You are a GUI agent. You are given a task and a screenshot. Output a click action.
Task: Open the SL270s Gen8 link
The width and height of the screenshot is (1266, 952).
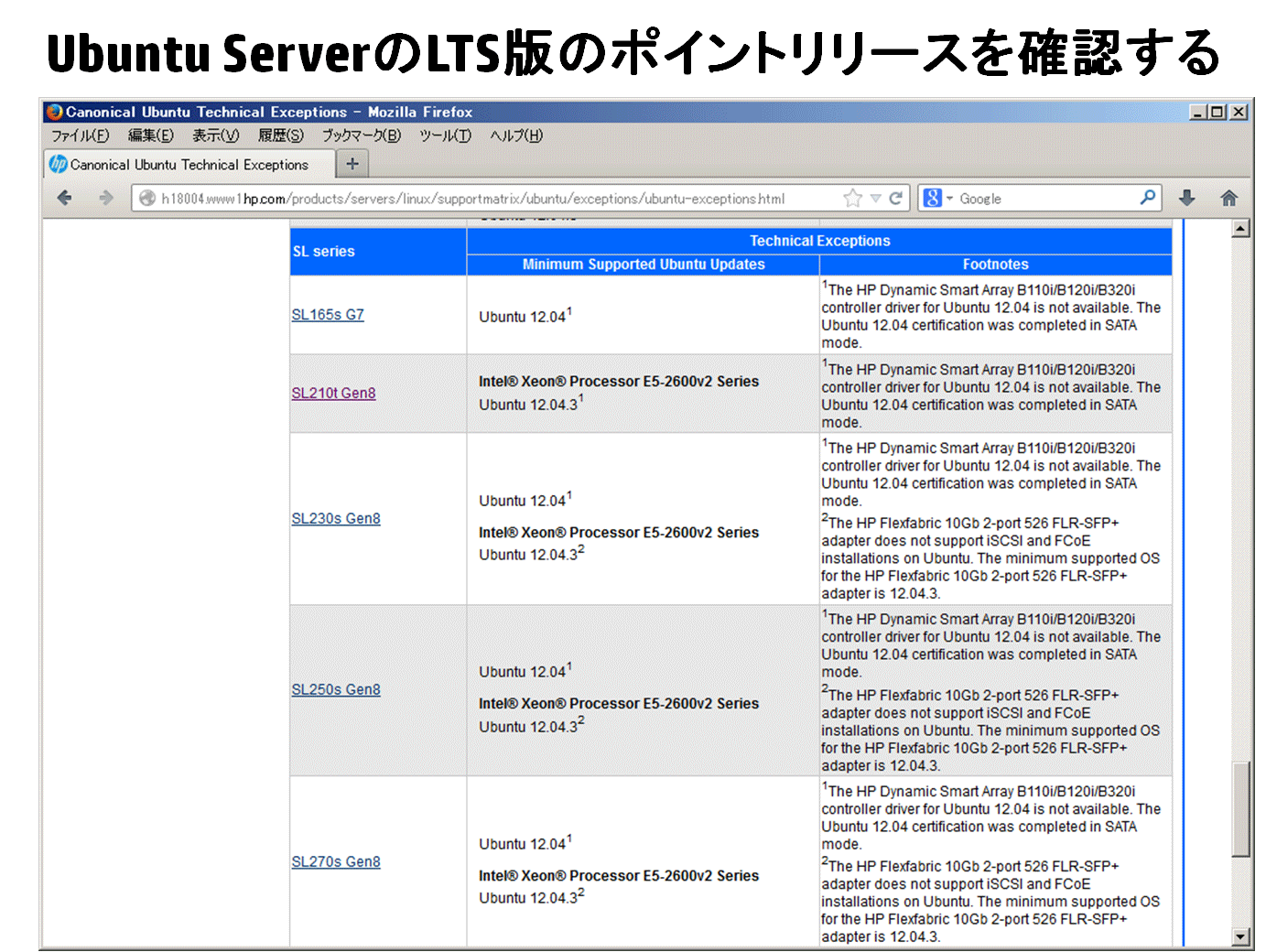(x=336, y=861)
